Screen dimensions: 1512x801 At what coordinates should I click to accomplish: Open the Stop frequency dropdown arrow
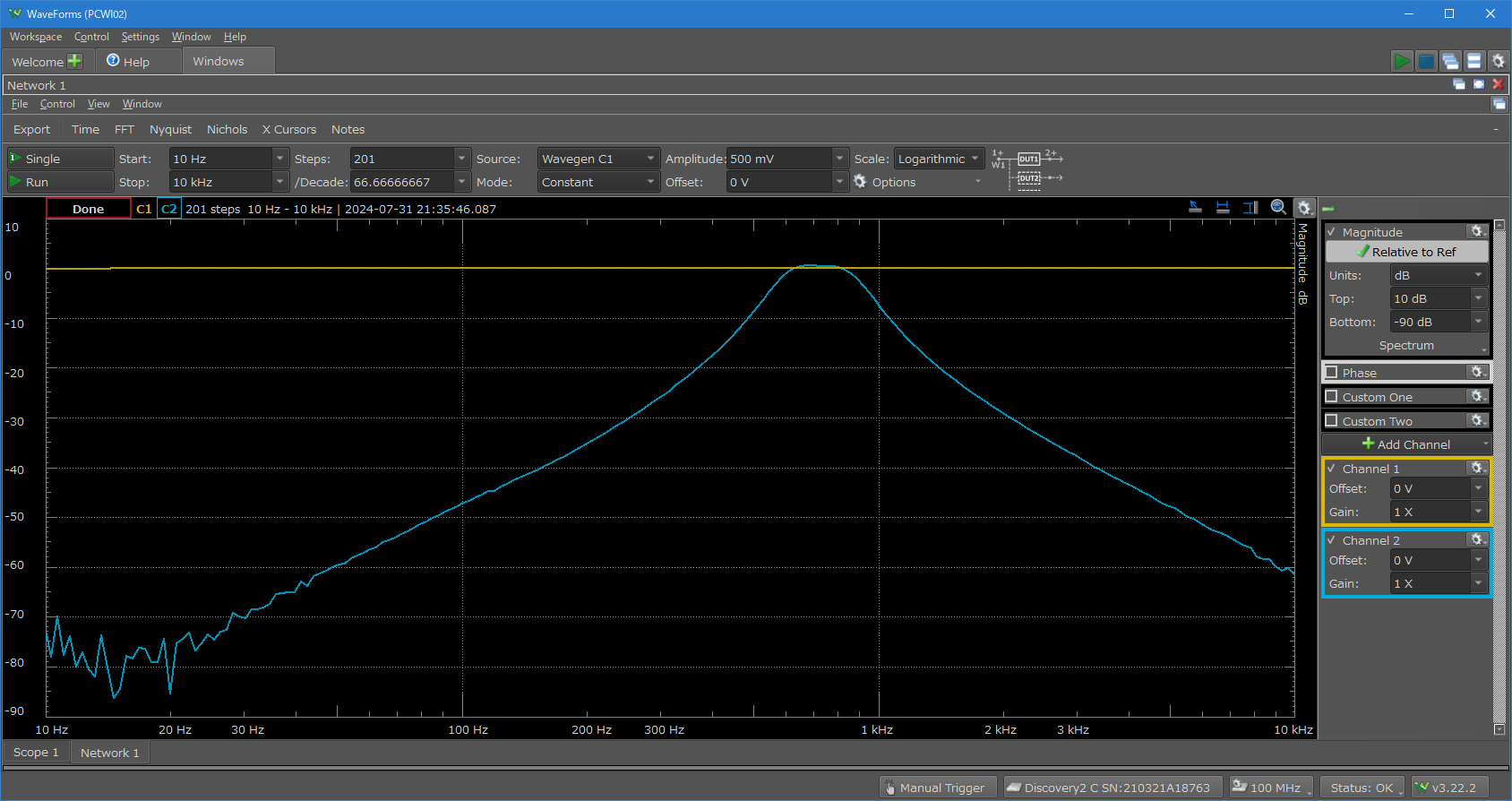(x=280, y=182)
